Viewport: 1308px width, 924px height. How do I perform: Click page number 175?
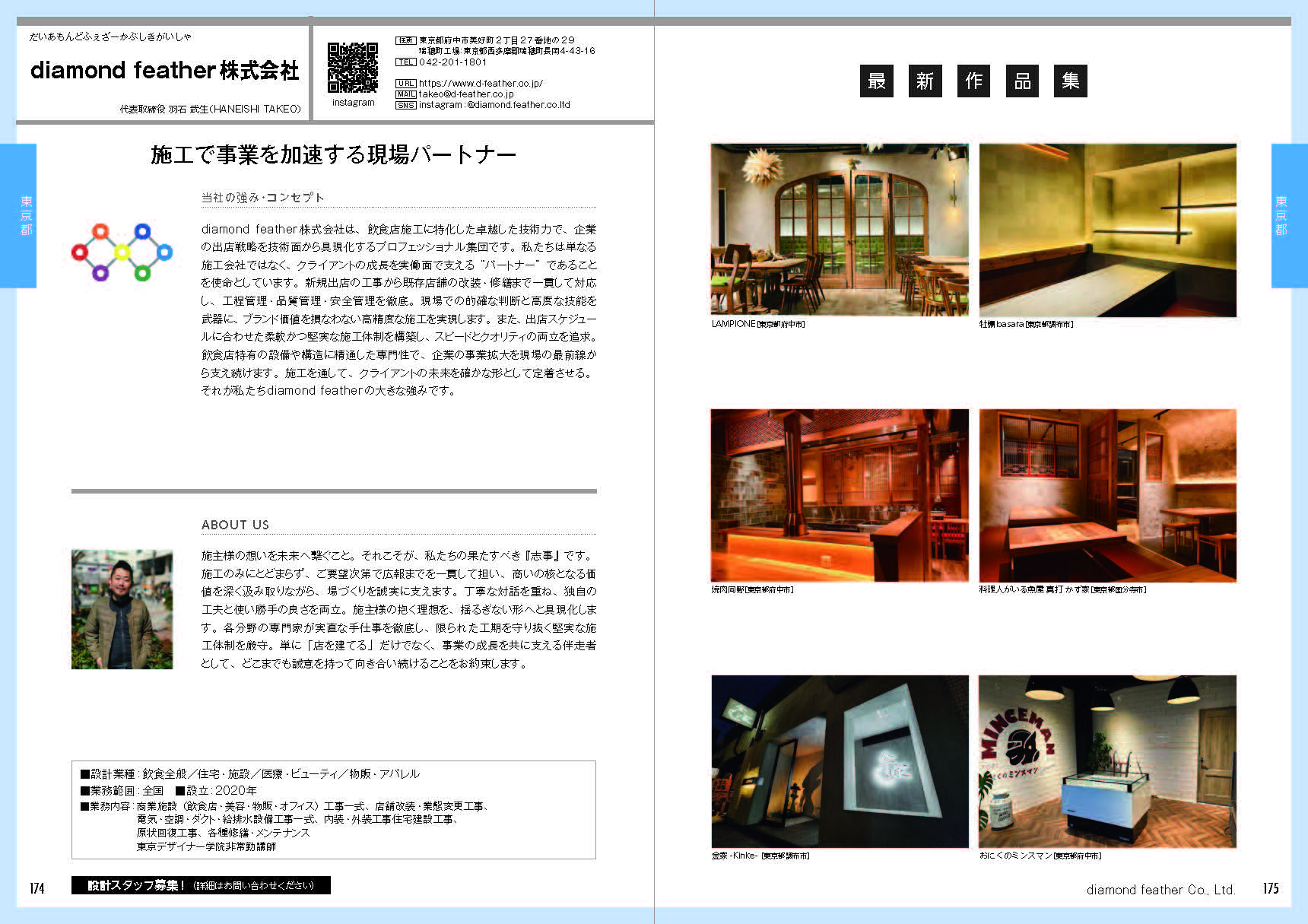(x=1271, y=888)
